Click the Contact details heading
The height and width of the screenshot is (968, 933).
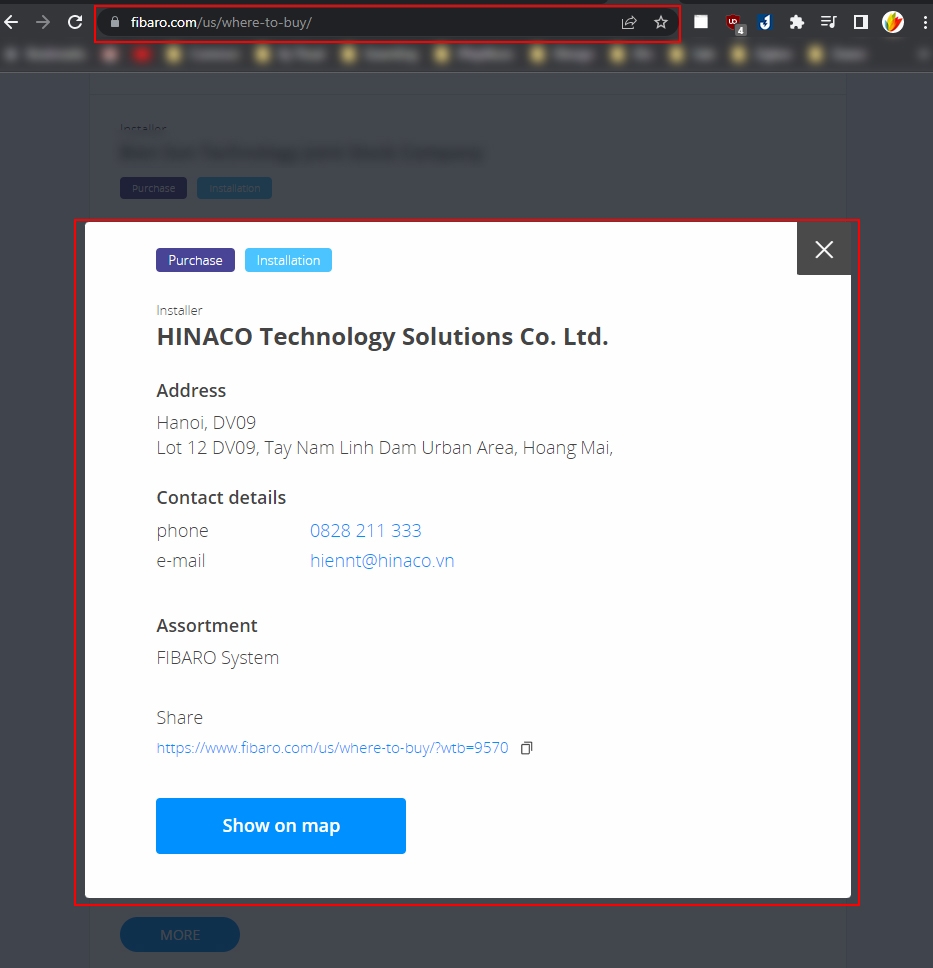coord(221,498)
